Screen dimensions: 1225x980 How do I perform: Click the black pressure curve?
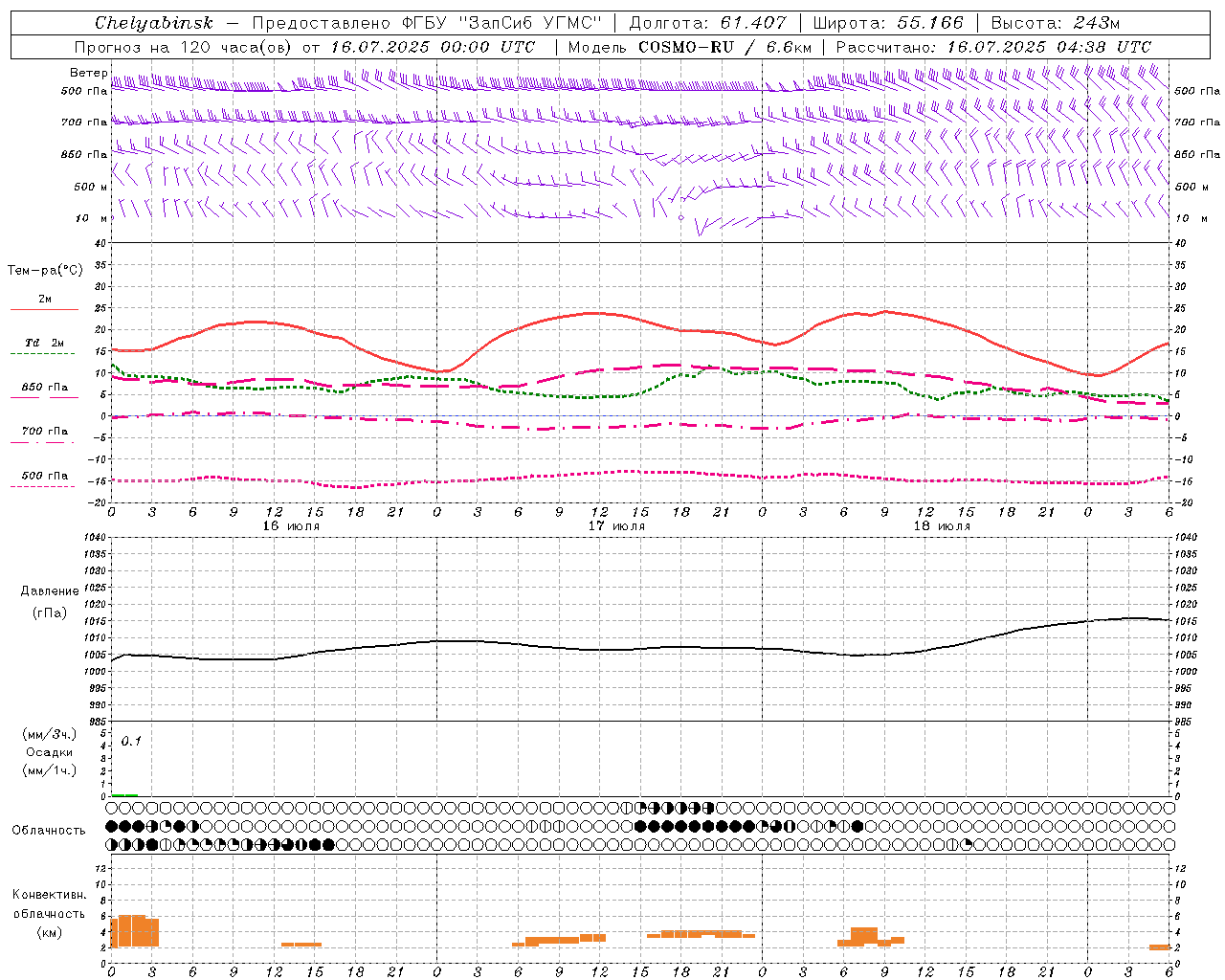[x=640, y=648]
